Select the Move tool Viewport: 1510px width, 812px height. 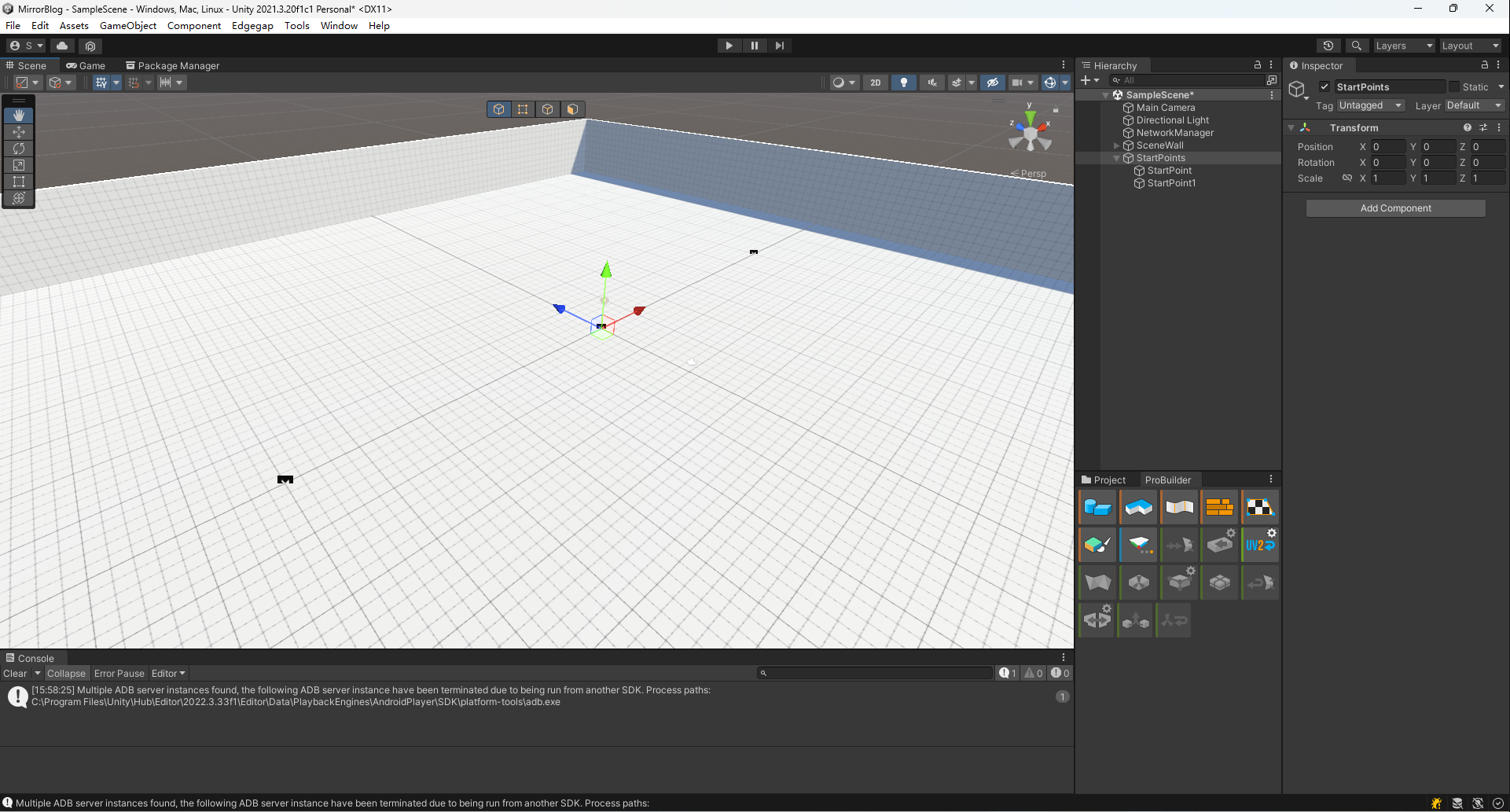click(19, 132)
